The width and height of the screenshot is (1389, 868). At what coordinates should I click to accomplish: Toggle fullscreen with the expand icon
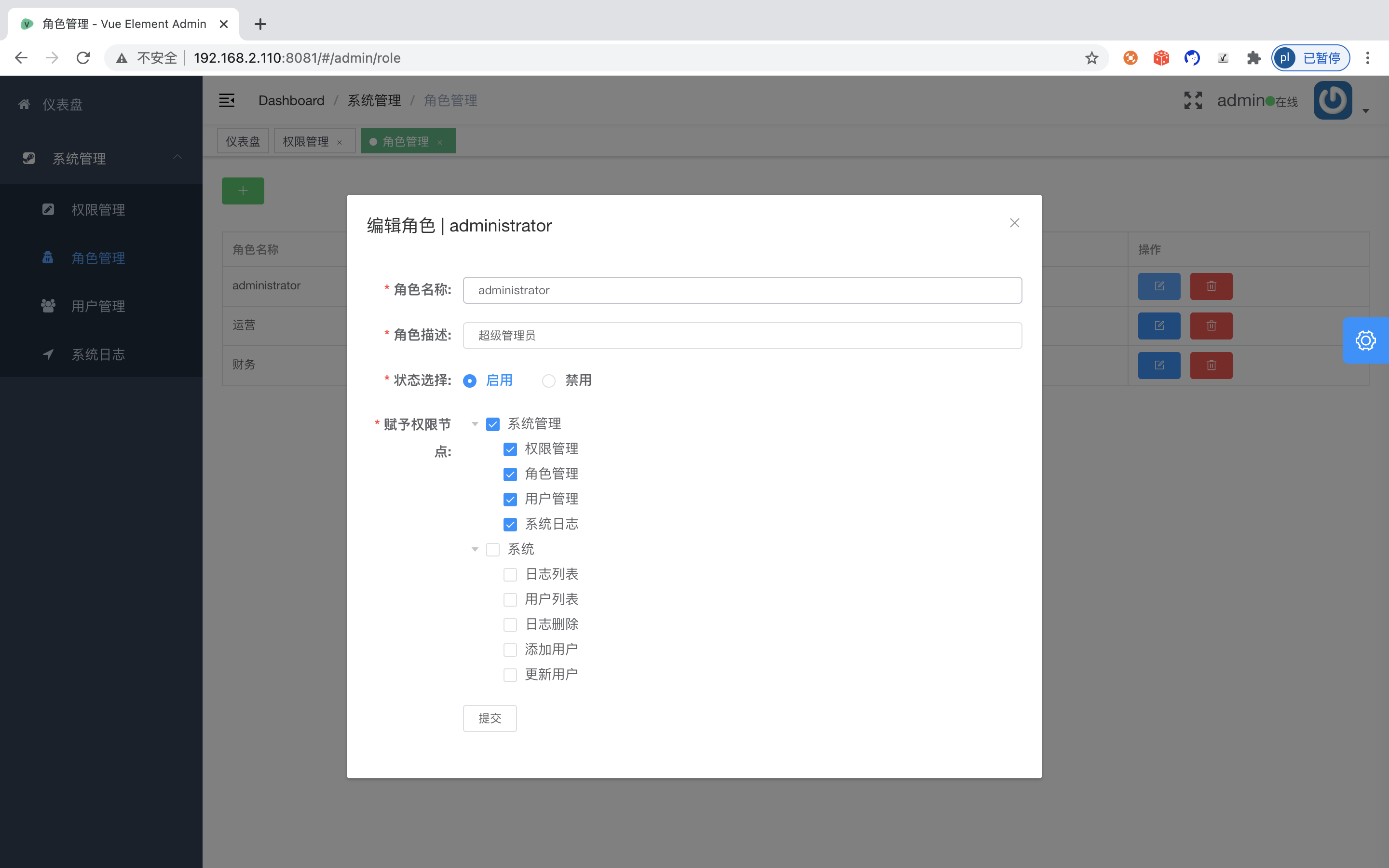1193,100
